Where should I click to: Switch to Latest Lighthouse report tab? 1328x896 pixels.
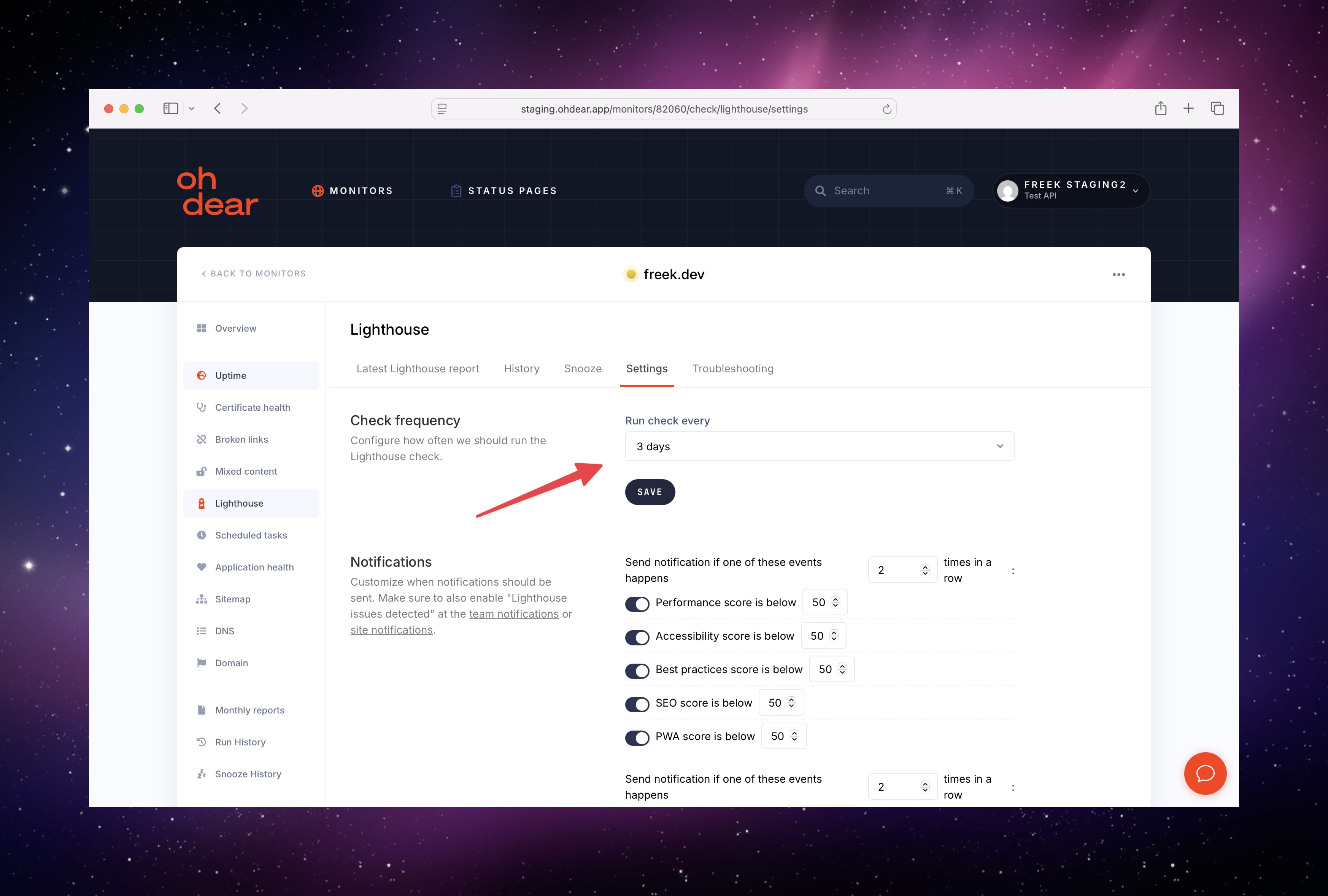point(418,369)
